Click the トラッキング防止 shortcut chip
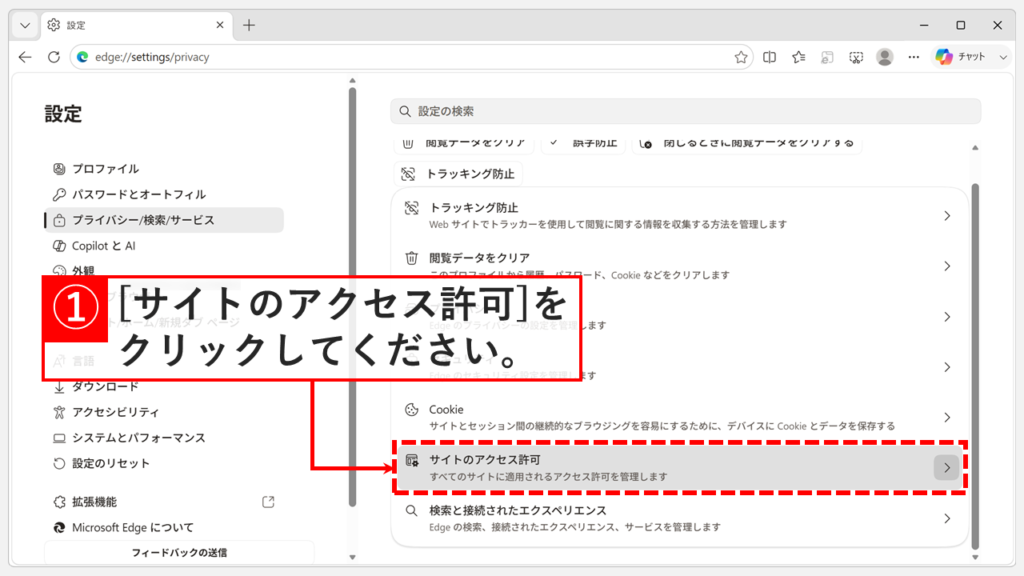1024x576 pixels. [x=458, y=174]
